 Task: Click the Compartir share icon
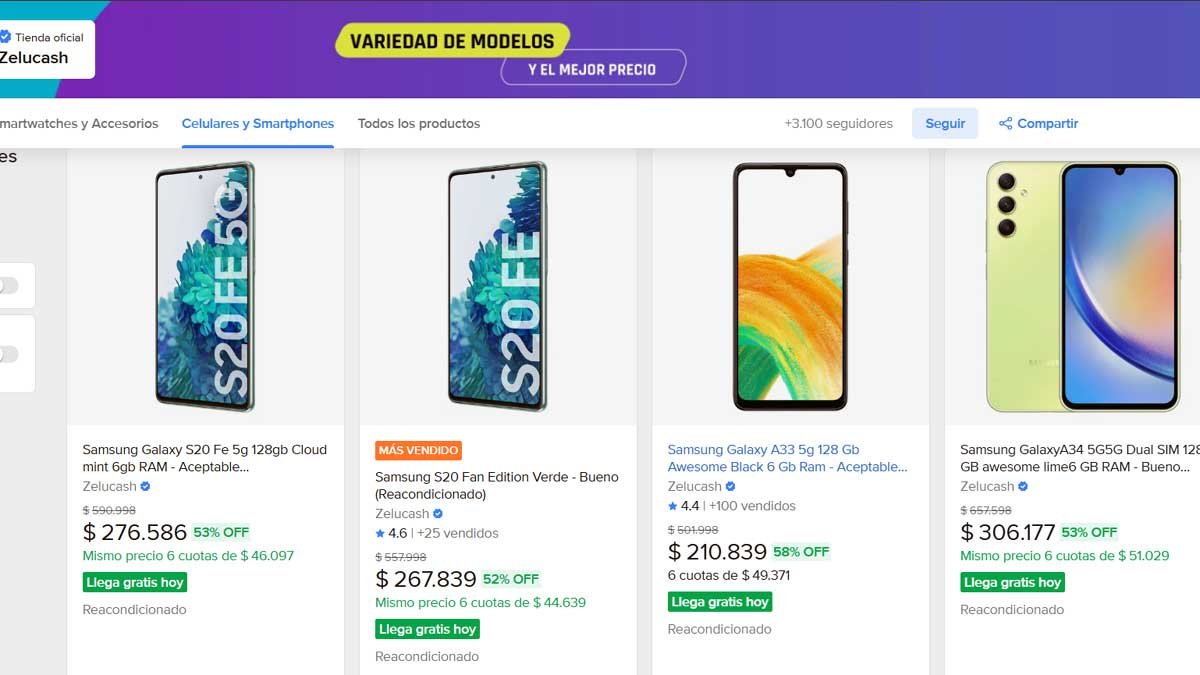click(1003, 123)
